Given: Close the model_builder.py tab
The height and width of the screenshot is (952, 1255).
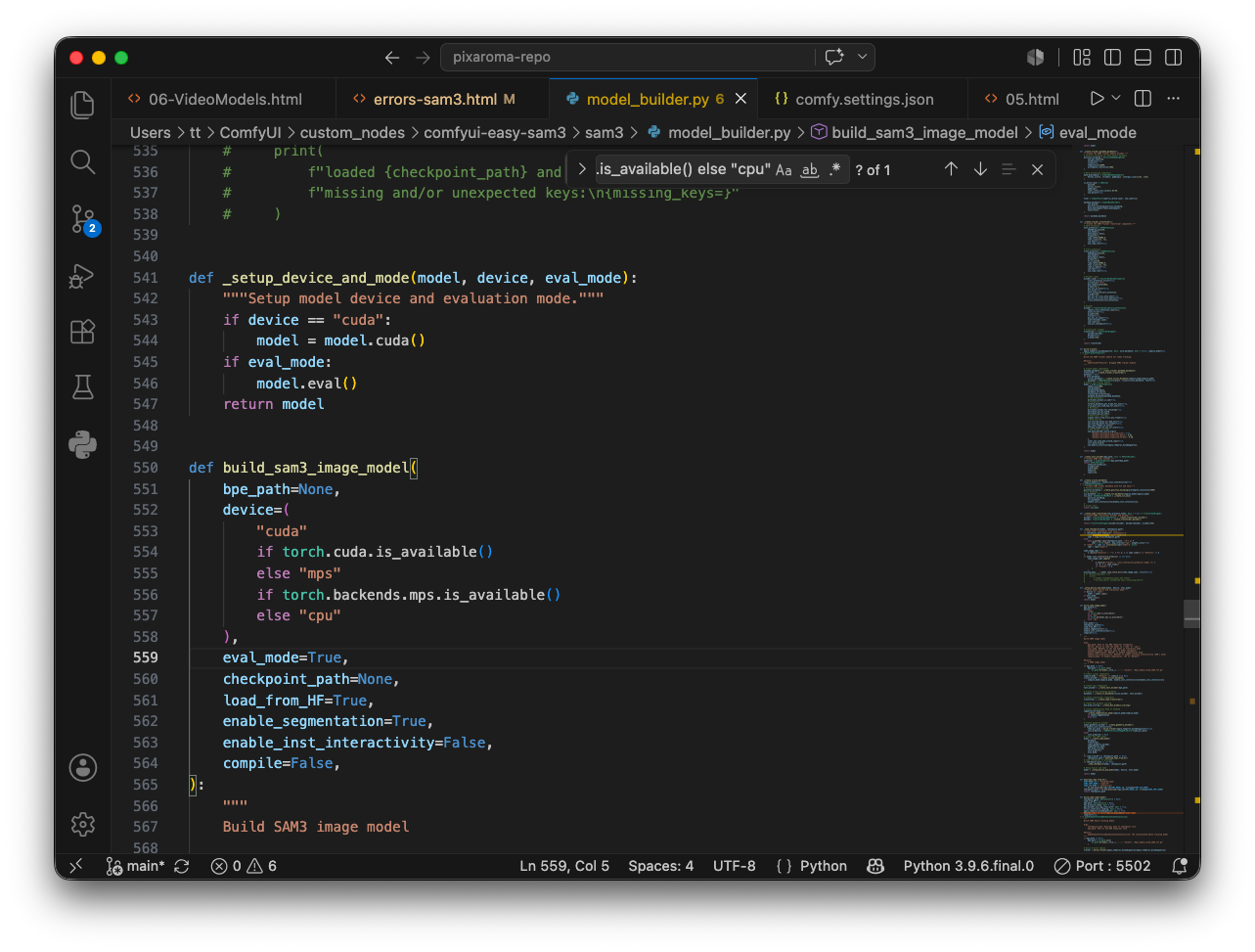Looking at the screenshot, I should (740, 99).
